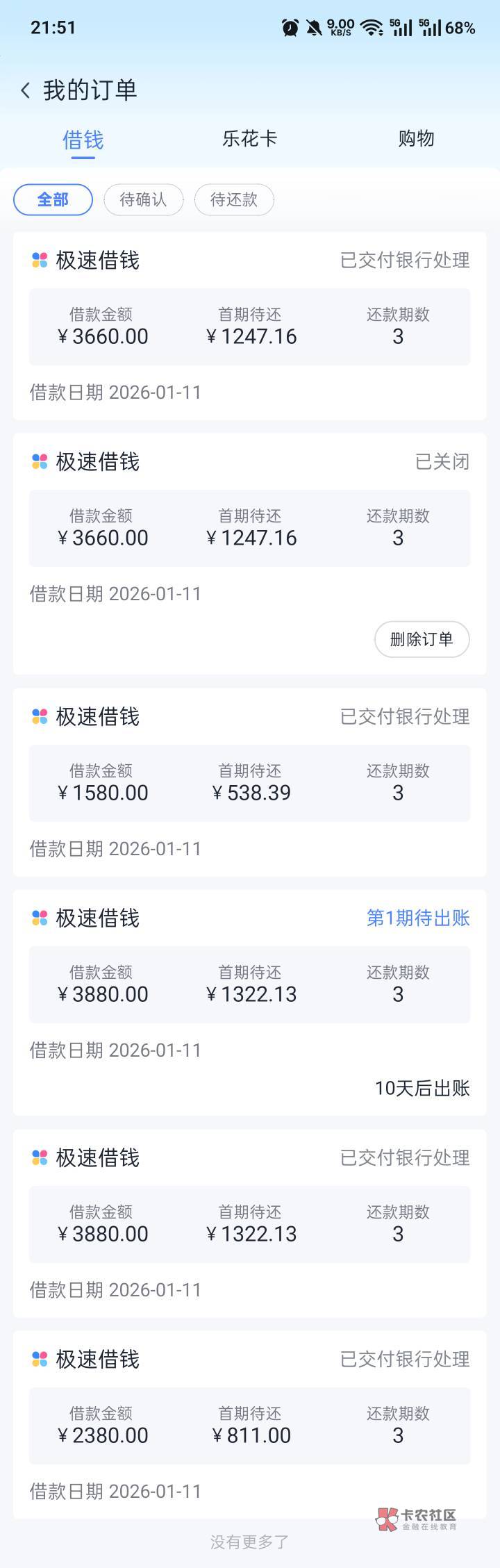Tap the back arrow beside 我的订单
The width and height of the screenshot is (500, 1568).
[26, 90]
